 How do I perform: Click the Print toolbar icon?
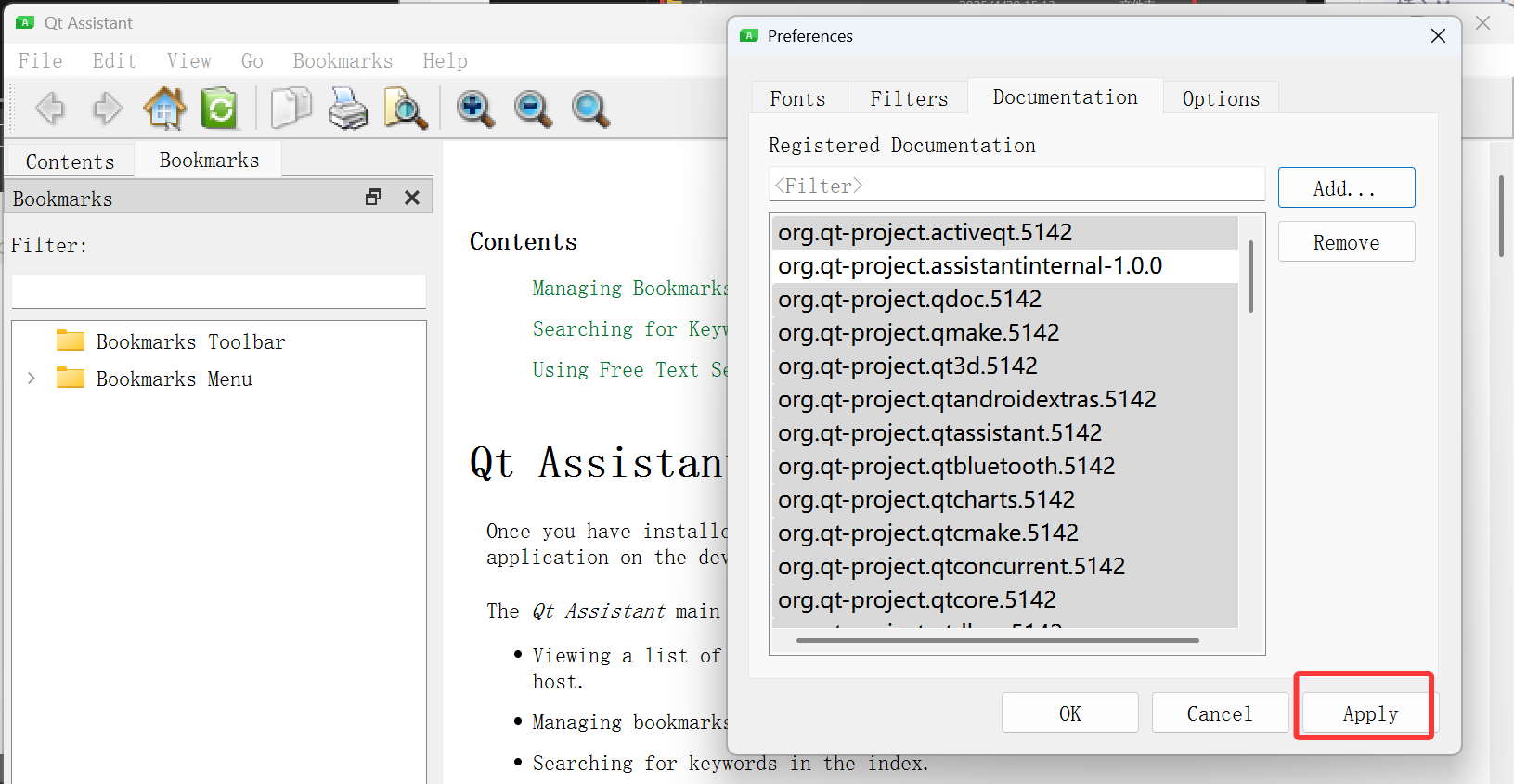click(348, 109)
